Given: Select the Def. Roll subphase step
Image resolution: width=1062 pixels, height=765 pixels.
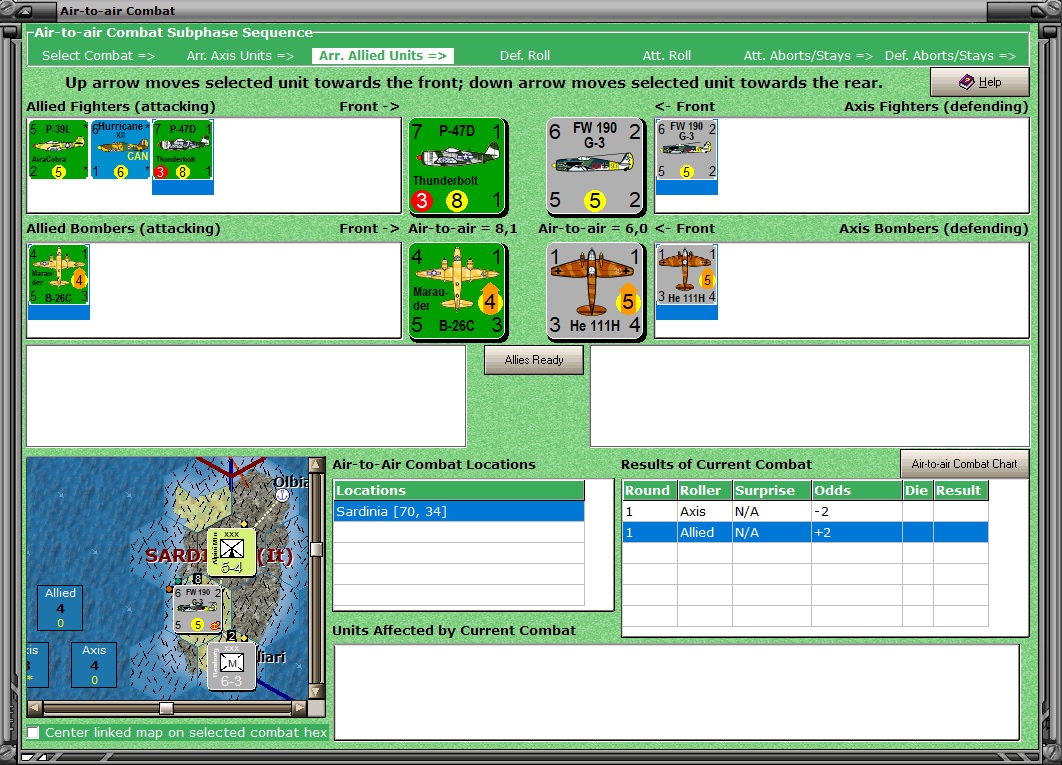Looking at the screenshot, I should click(x=525, y=56).
